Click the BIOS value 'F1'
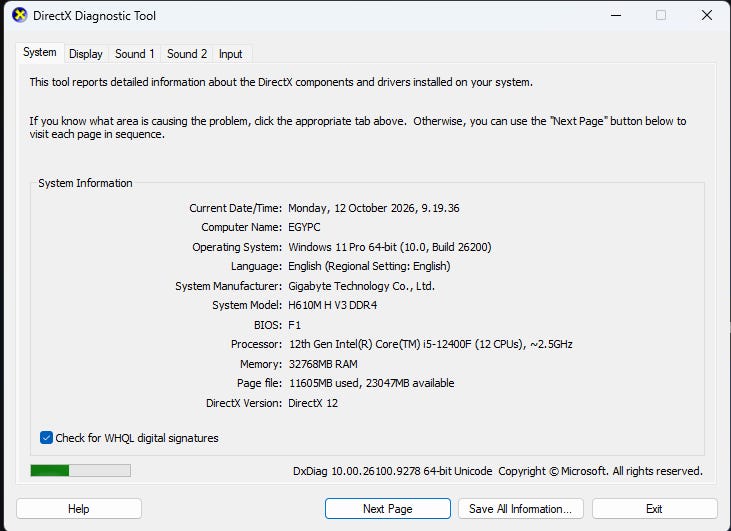 pos(295,325)
